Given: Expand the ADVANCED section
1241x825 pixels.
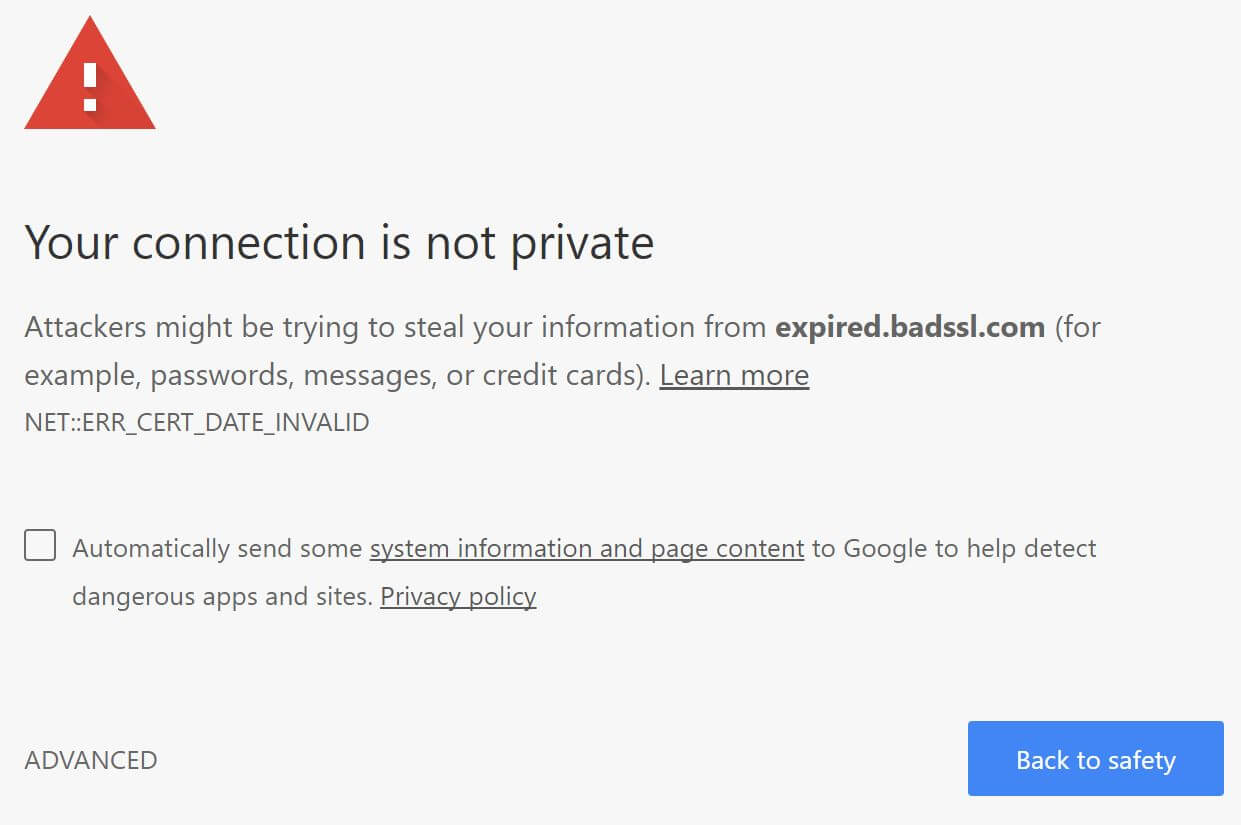Looking at the screenshot, I should pyautogui.click(x=91, y=760).
